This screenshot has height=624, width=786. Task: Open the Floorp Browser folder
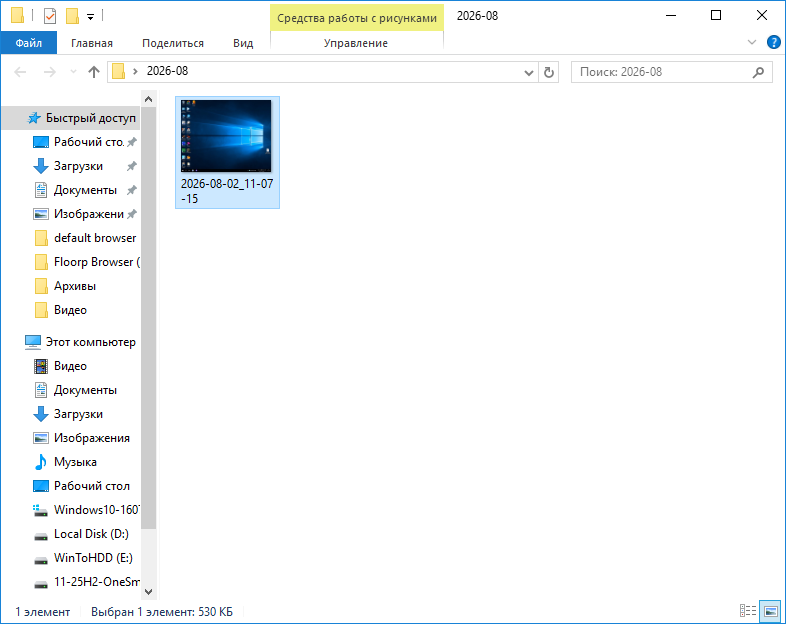(x=97, y=262)
